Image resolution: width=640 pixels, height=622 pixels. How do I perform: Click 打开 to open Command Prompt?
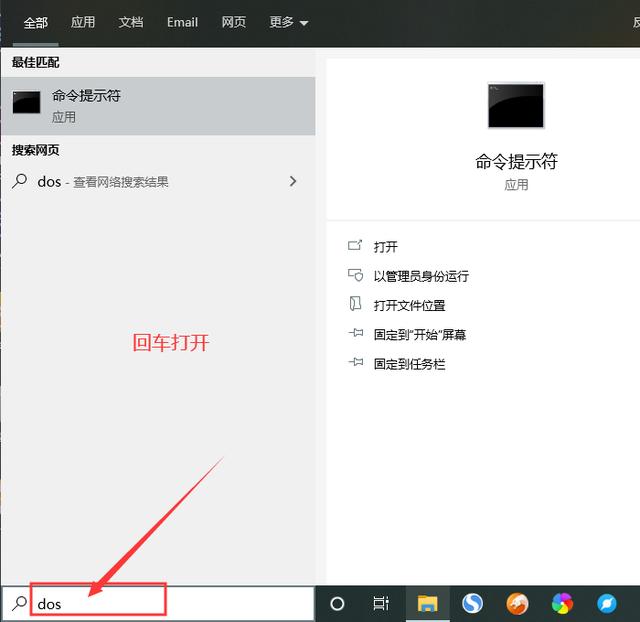tap(385, 247)
